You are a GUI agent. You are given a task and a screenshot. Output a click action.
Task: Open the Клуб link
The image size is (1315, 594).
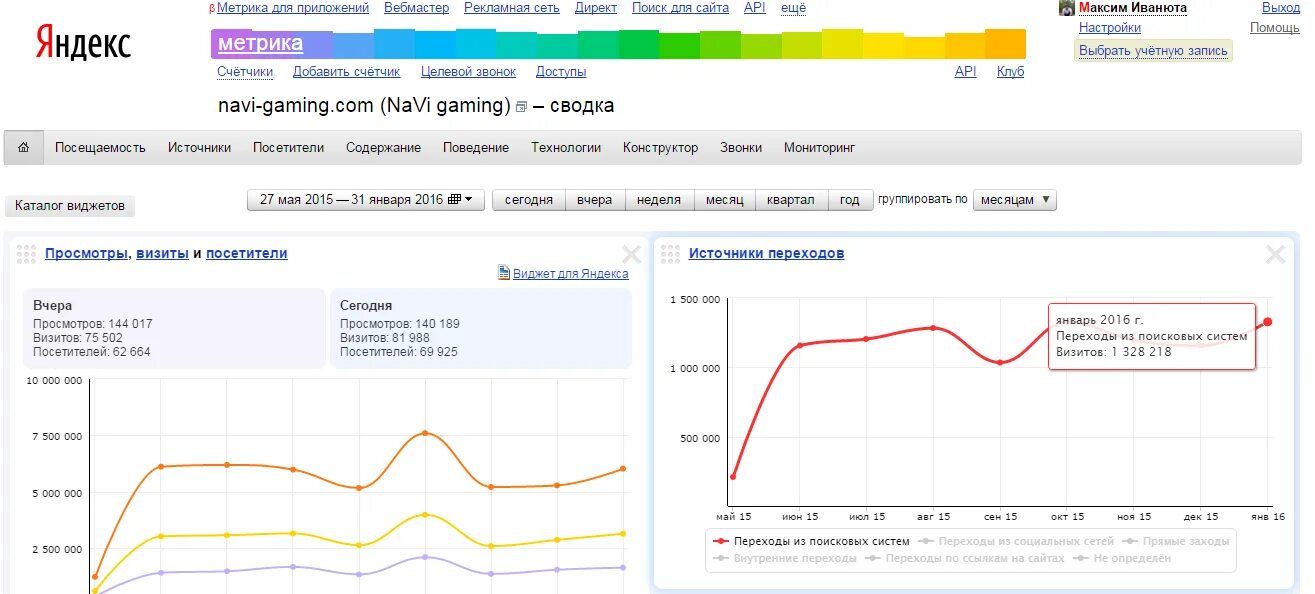coord(1010,72)
